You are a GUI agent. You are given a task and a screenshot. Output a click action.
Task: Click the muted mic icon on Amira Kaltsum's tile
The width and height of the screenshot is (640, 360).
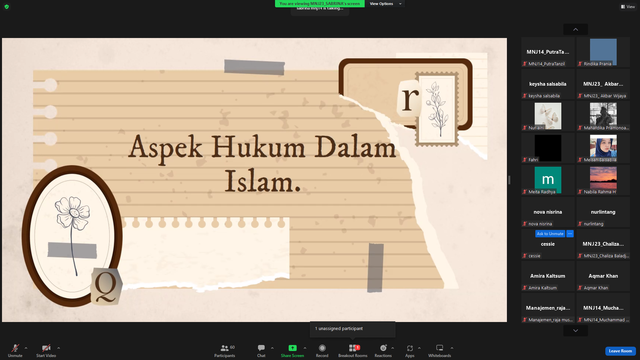[525, 288]
